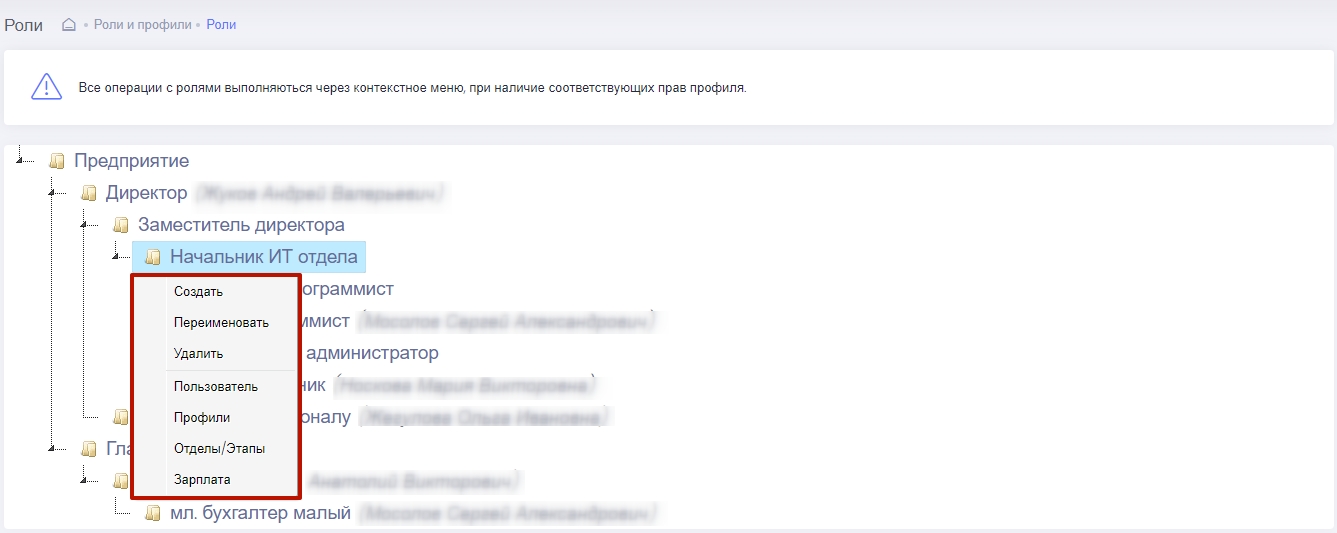Choose Удалить from the context menu
This screenshot has width=1337, height=533.
click(x=198, y=354)
